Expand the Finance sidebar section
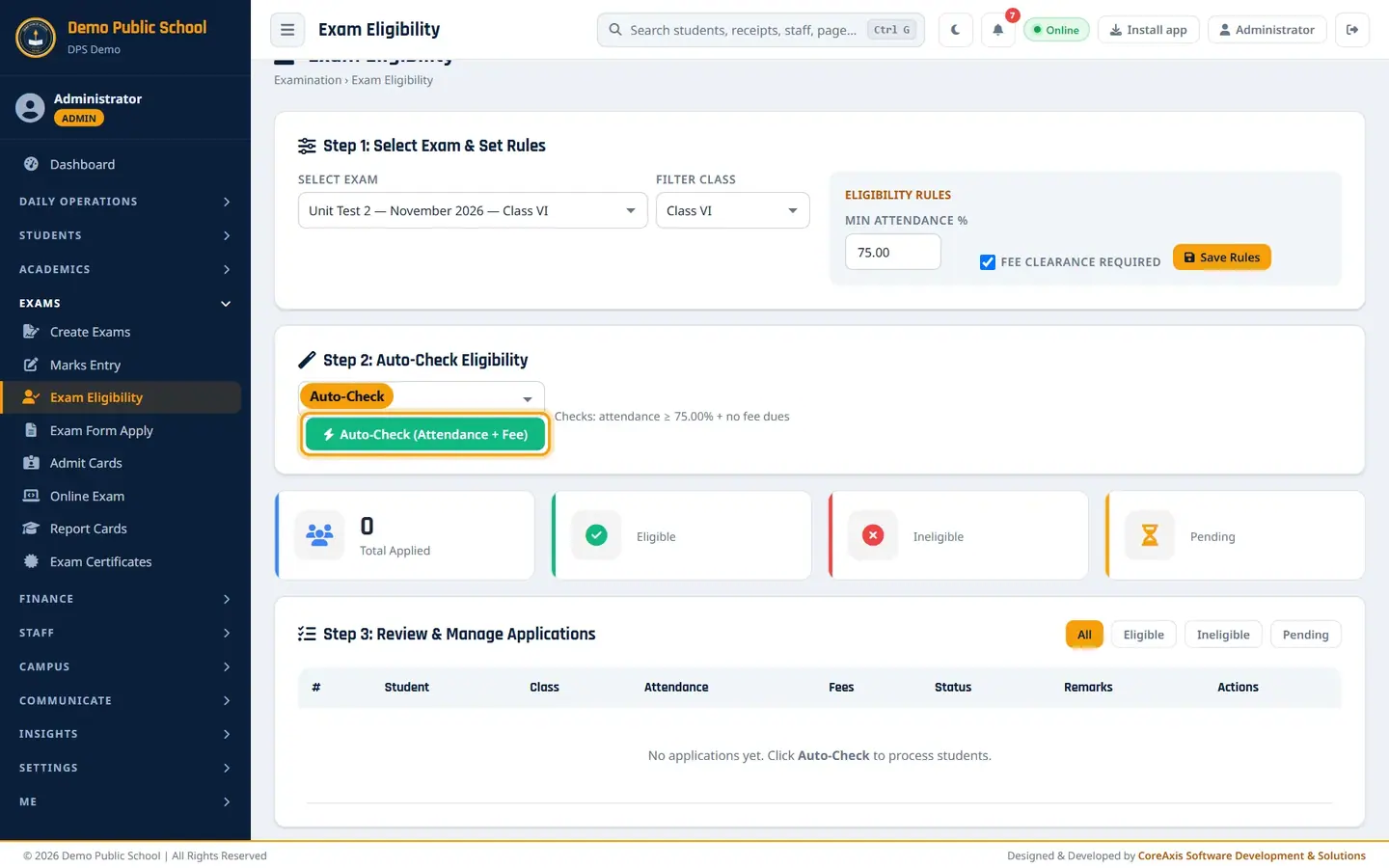Viewport: 1389px width, 868px height. pos(125,599)
